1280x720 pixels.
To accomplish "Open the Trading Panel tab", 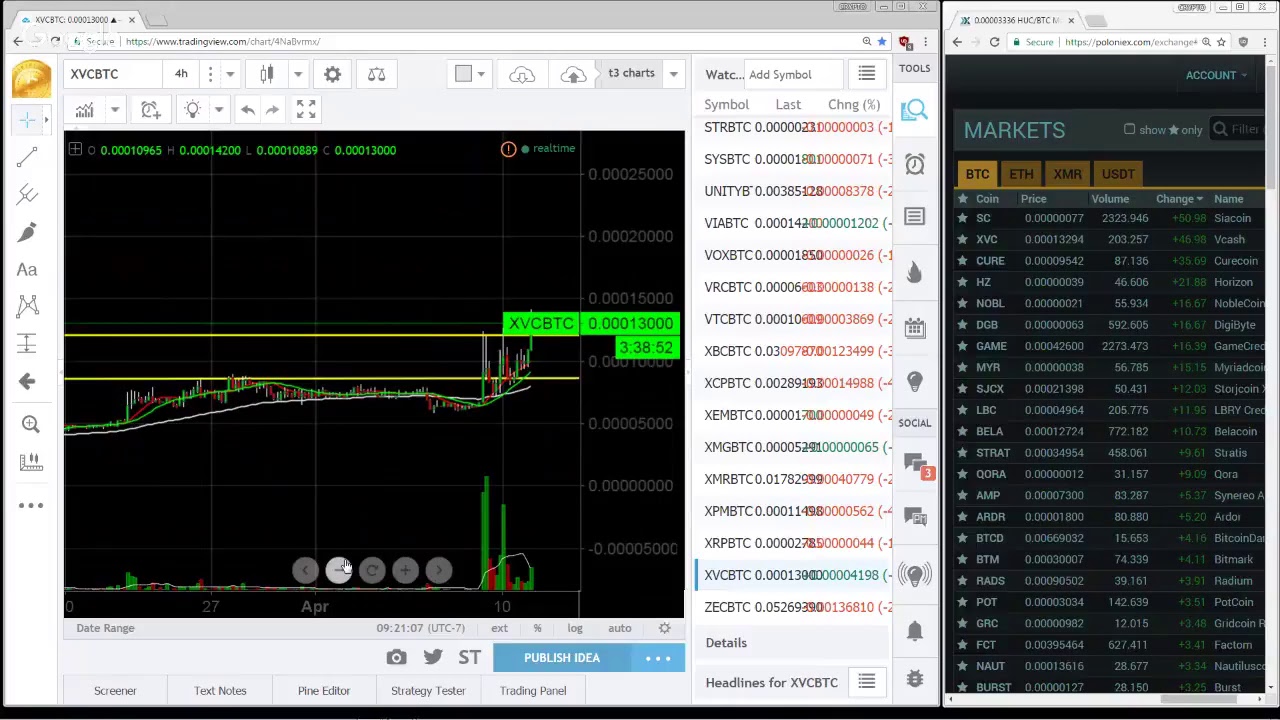I will 533,690.
